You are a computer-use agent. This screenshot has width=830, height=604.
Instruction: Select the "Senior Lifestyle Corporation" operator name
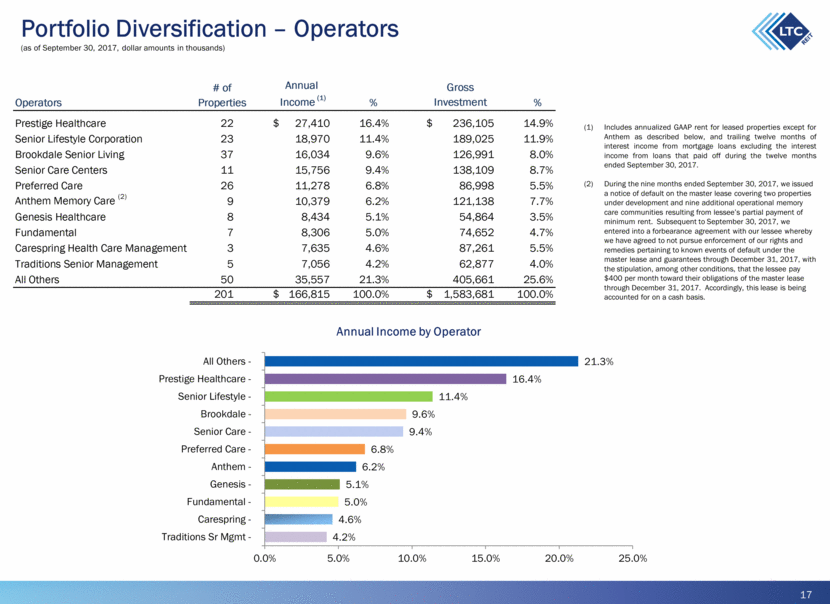(x=78, y=139)
